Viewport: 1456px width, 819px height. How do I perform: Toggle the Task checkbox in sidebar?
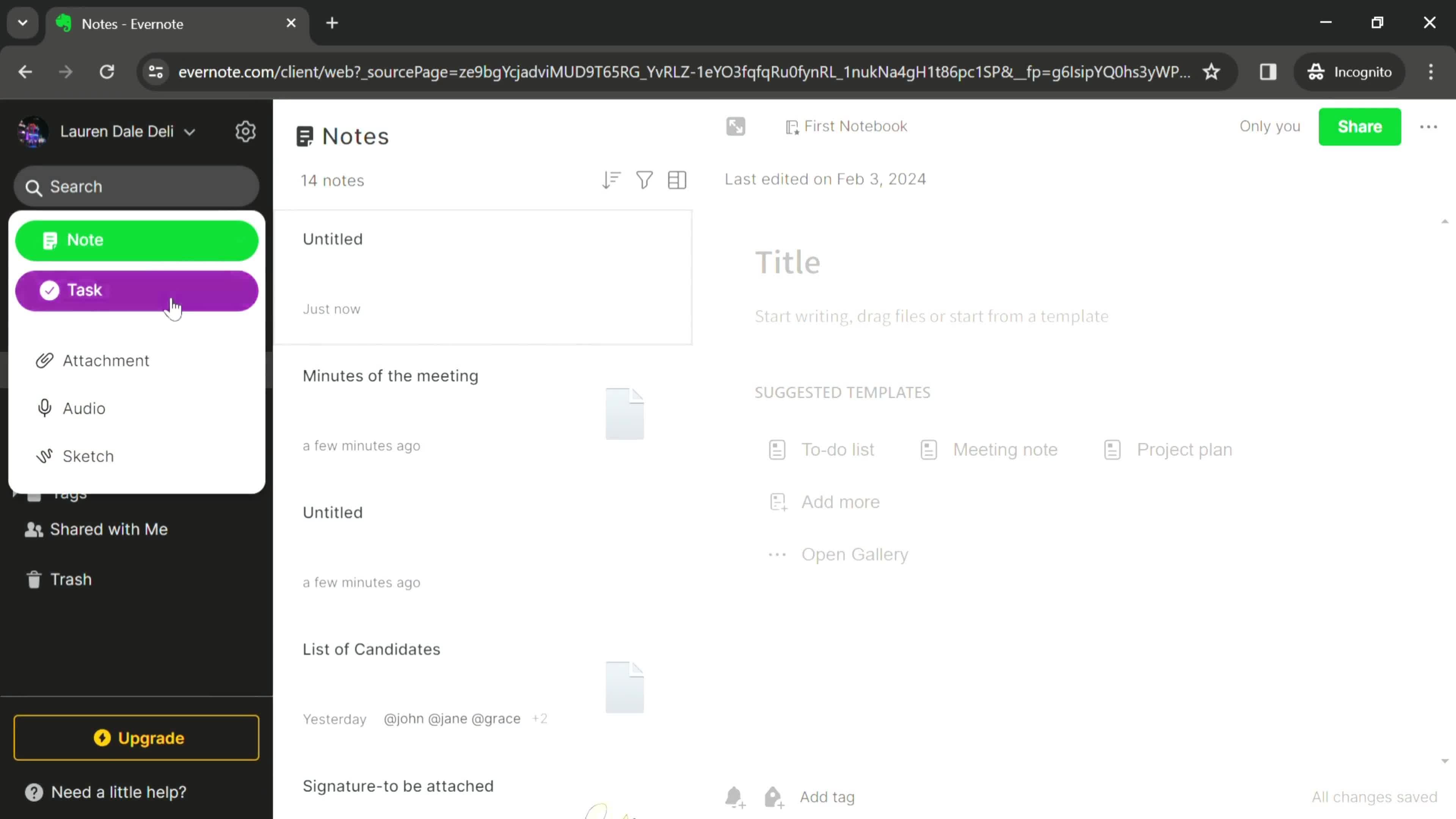tap(48, 291)
